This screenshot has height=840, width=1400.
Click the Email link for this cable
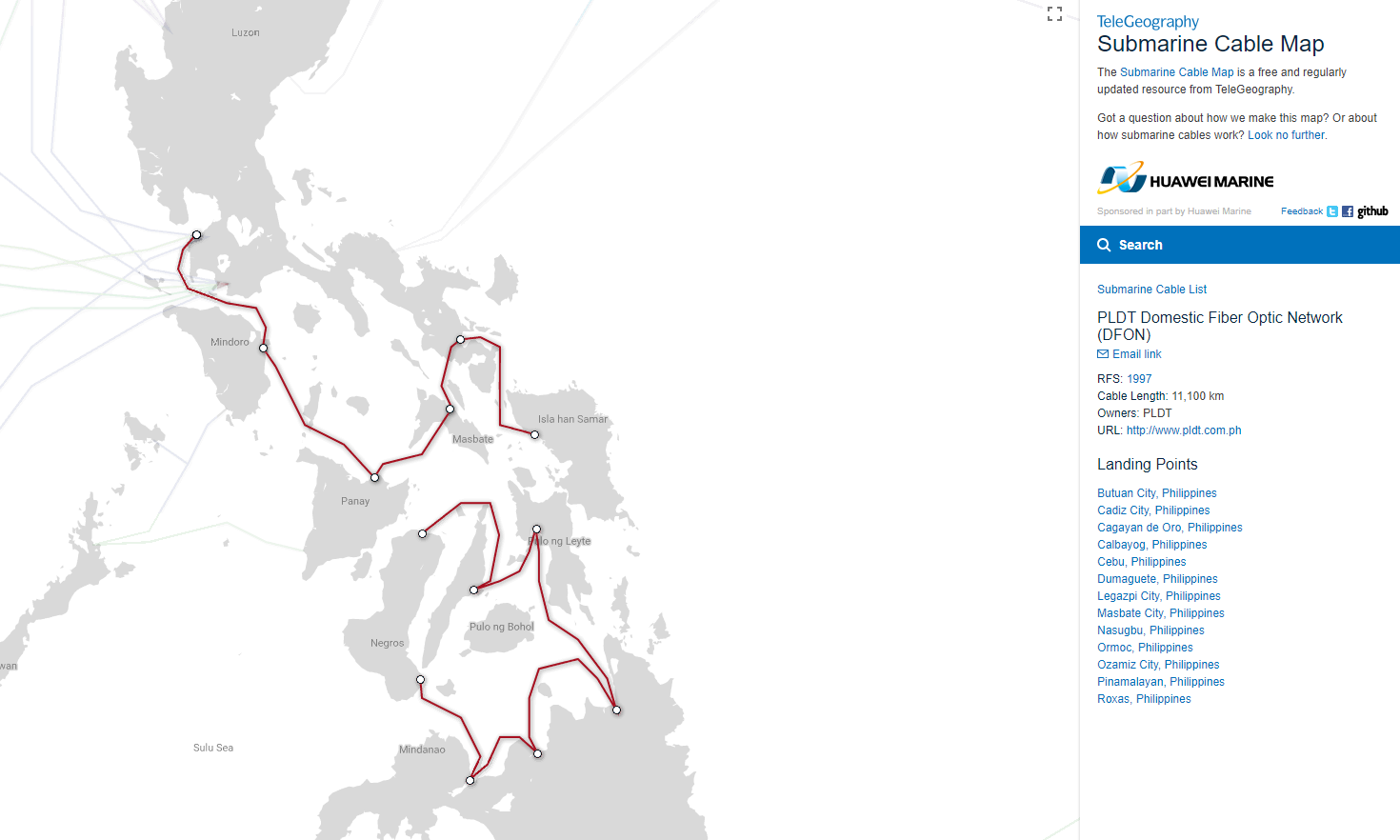tap(1137, 354)
